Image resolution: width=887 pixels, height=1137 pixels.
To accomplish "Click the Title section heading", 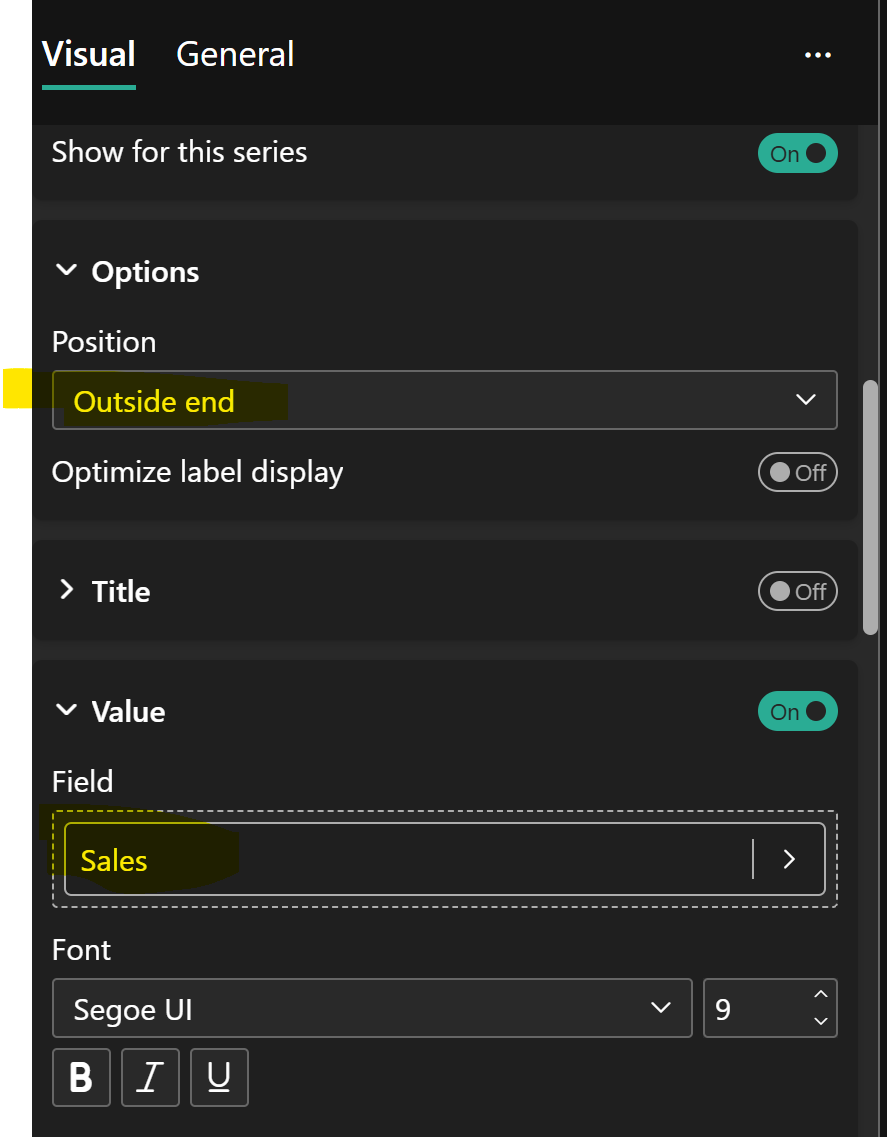I will coord(120,591).
